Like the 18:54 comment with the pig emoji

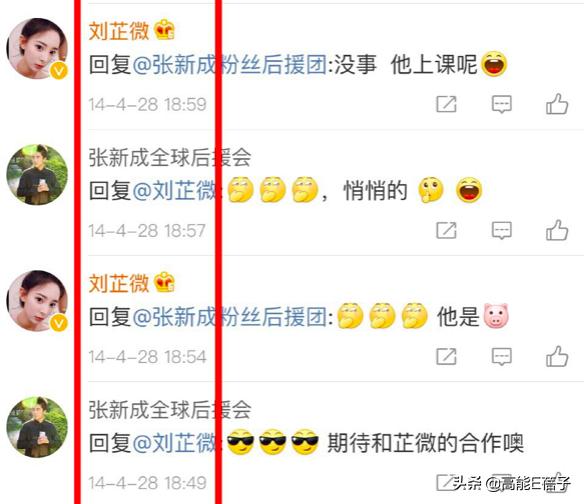click(x=557, y=356)
